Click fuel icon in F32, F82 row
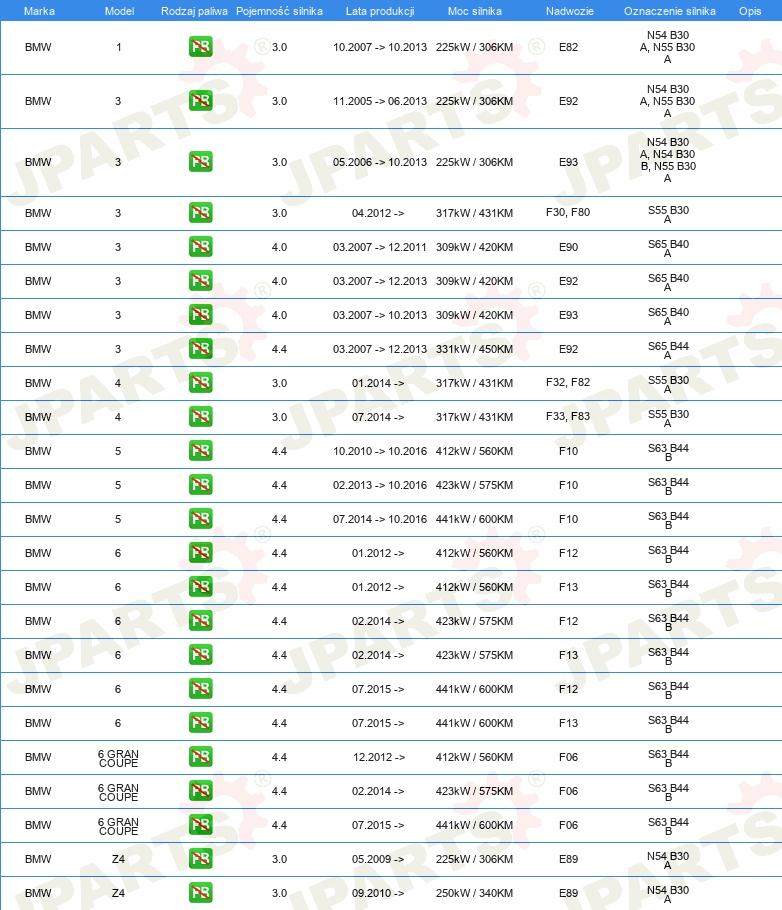Screen dimensions: 782x910 tap(200, 382)
